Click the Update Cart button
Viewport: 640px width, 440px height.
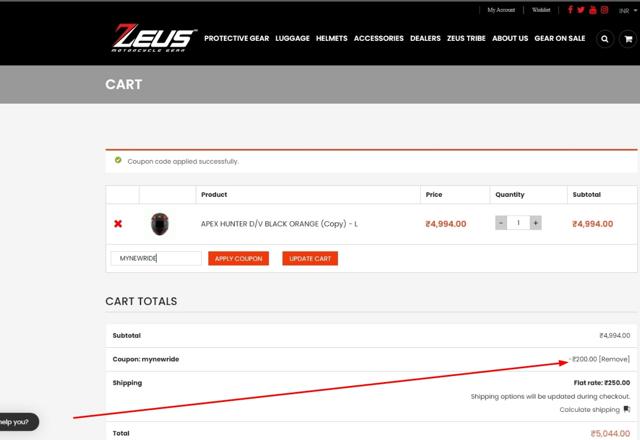tap(310, 258)
